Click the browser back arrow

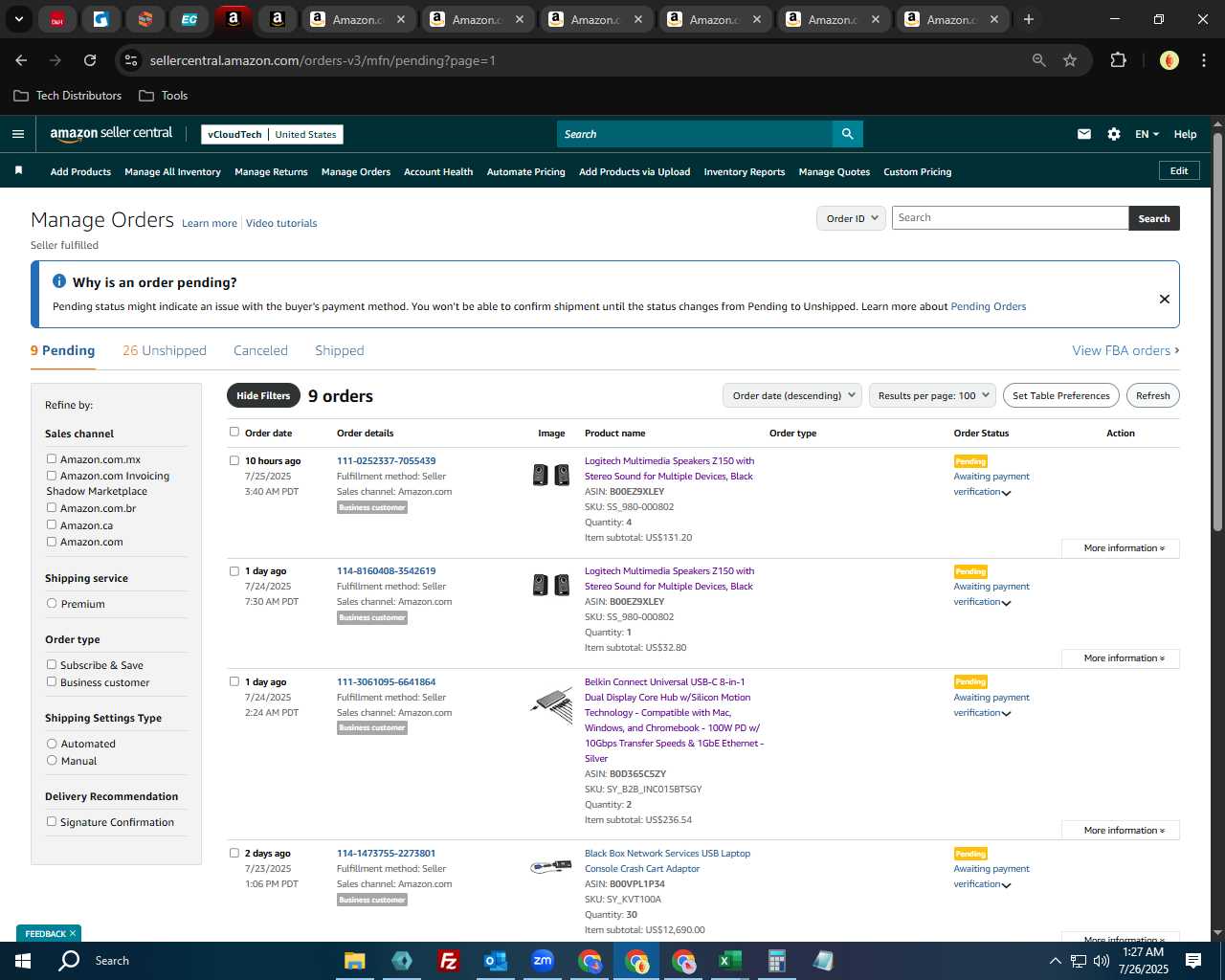point(21,60)
